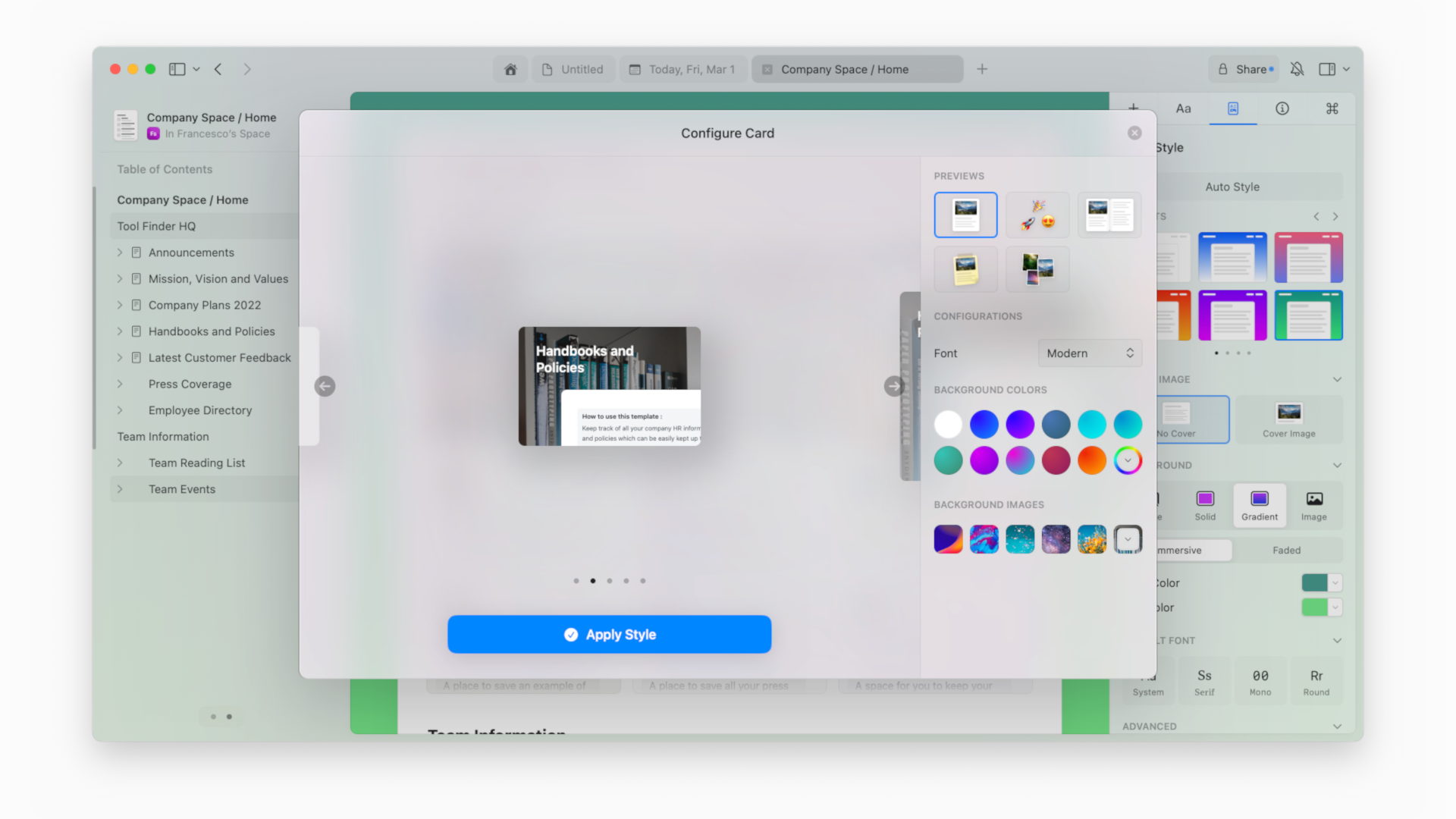Mute notifications via the bell icon
This screenshot has width=1456, height=819.
[x=1297, y=69]
